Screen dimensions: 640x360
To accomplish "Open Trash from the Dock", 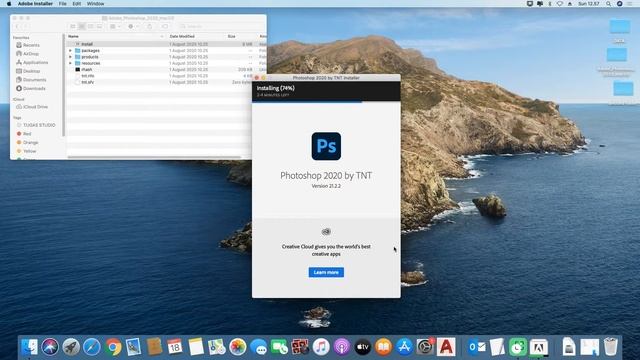I will pyautogui.click(x=611, y=347).
